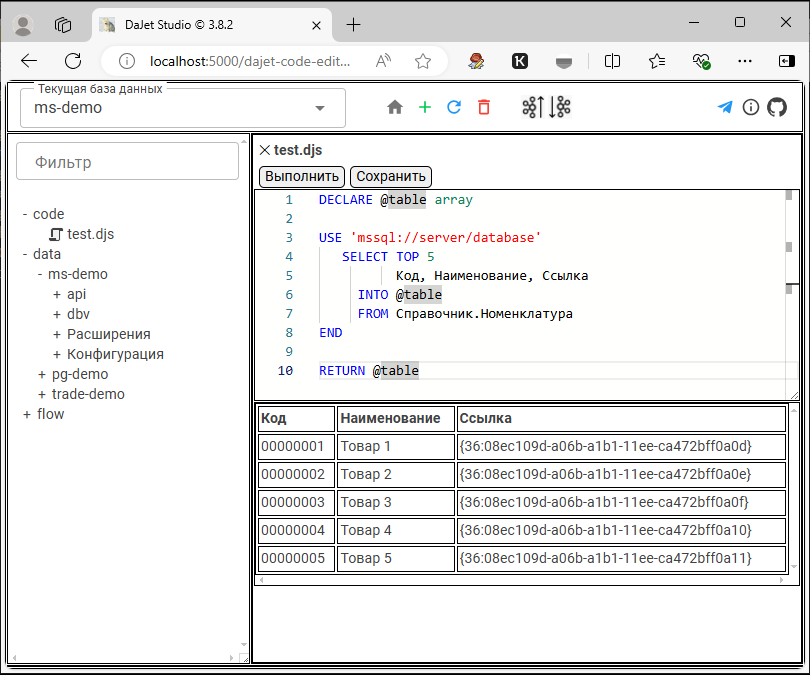Screen dimensions: 810x675
Task: Select cell Товар 2 in results
Action: tap(396, 474)
